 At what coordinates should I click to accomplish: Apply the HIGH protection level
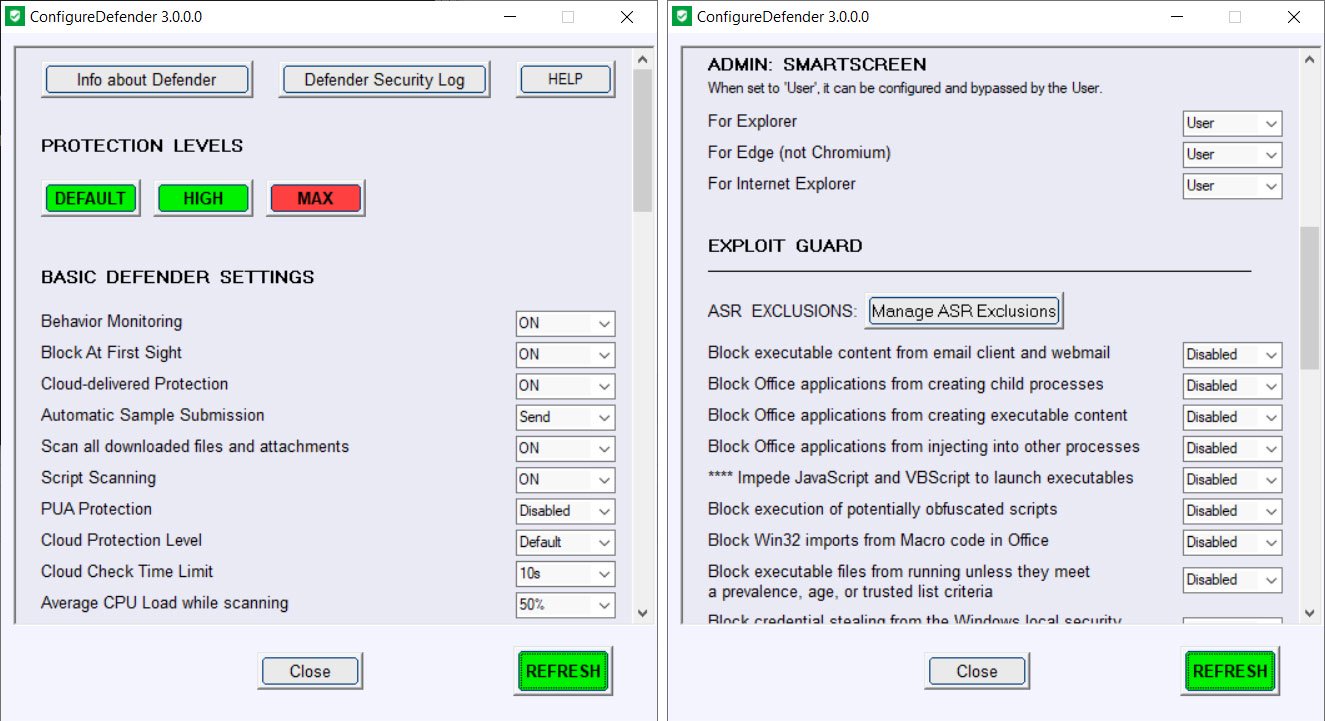tap(203, 198)
